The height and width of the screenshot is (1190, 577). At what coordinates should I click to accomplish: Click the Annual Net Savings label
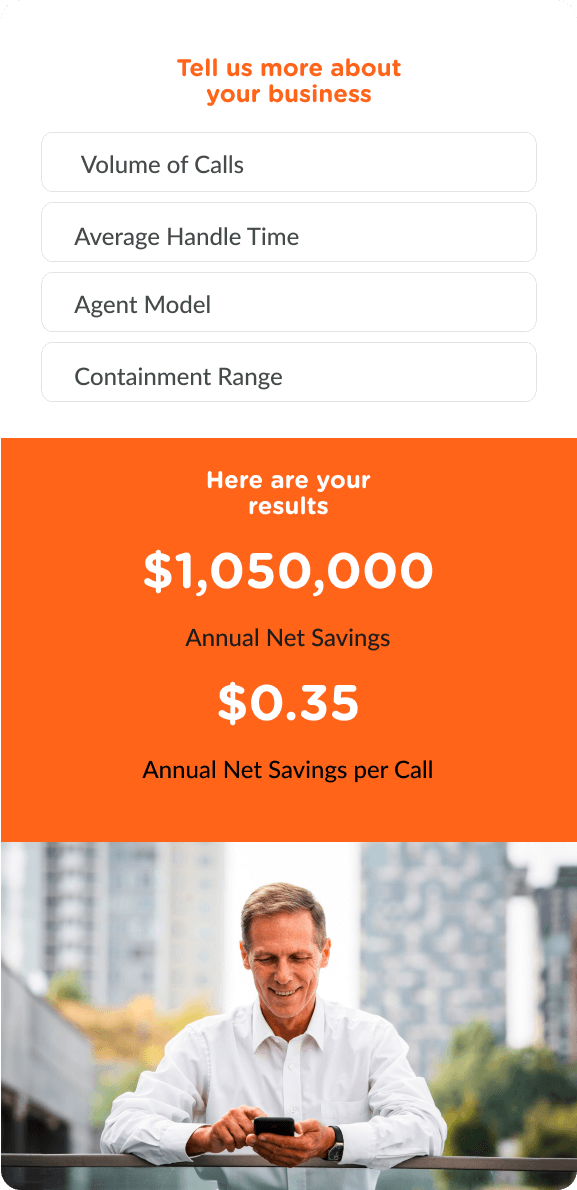pos(288,637)
